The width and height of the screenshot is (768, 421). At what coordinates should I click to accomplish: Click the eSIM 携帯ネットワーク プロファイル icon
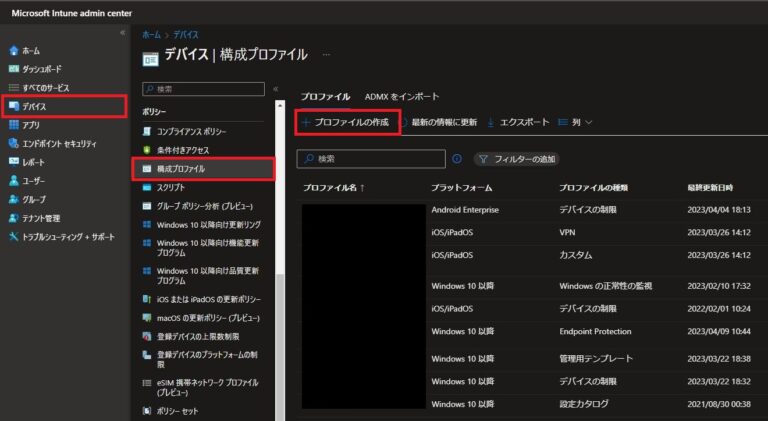[x=146, y=382]
